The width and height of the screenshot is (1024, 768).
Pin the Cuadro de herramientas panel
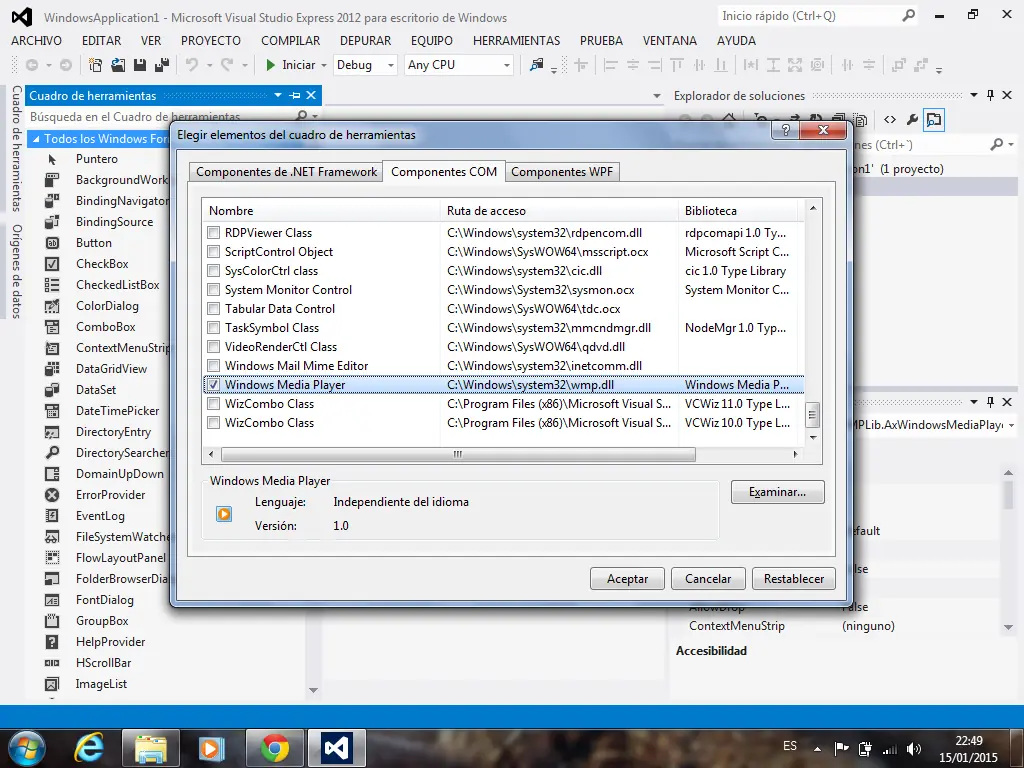[295, 95]
